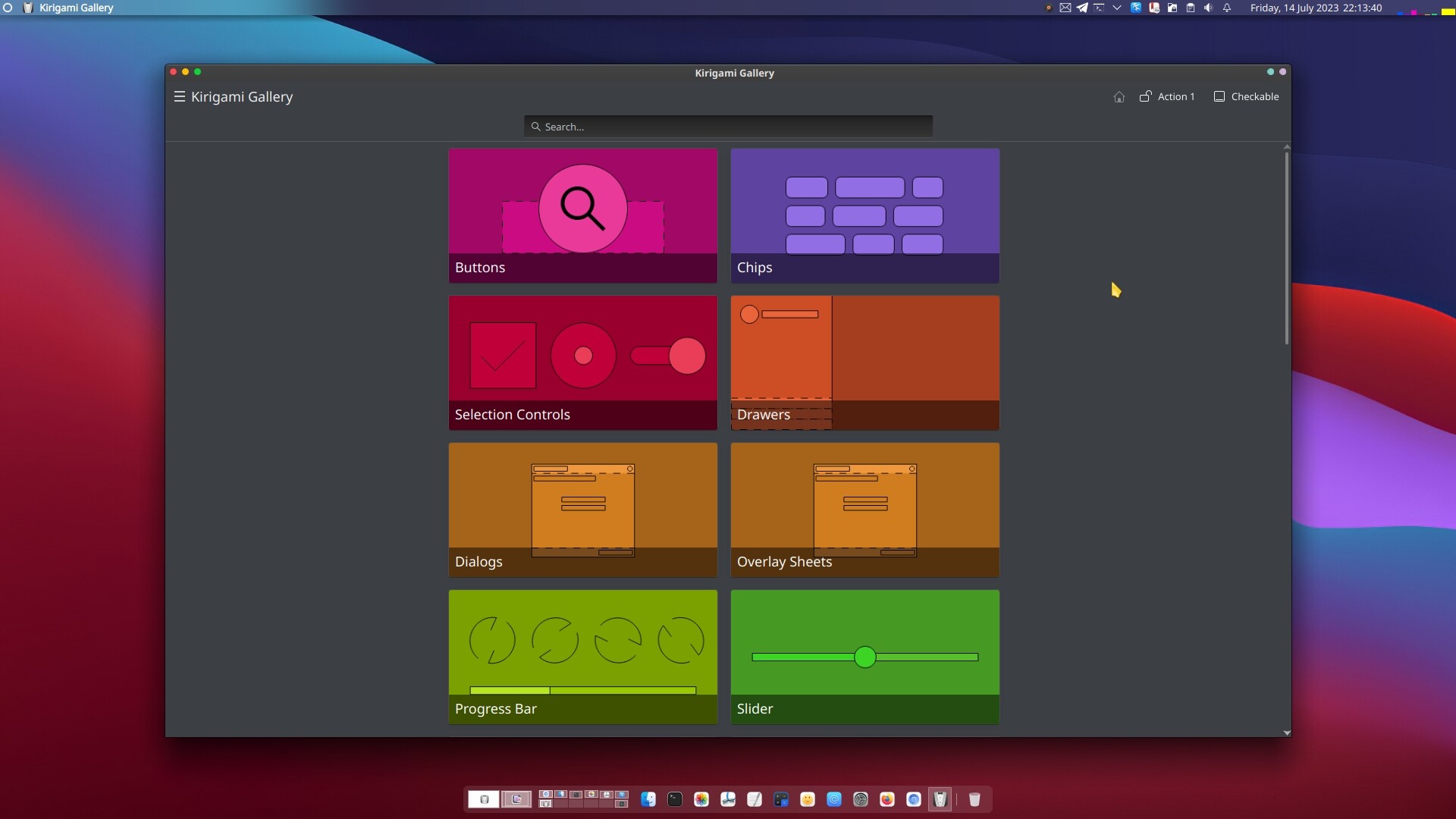Open the clipboard tray icon
This screenshot has height=819, width=1456.
coord(1191,8)
